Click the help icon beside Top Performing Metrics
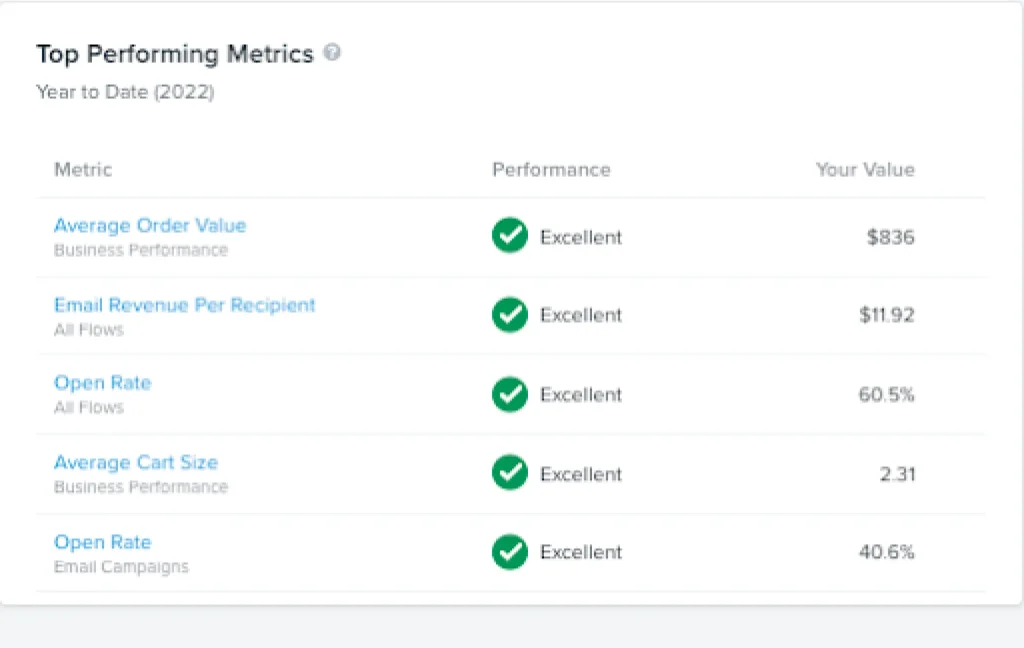This screenshot has width=1024, height=648. click(x=332, y=53)
